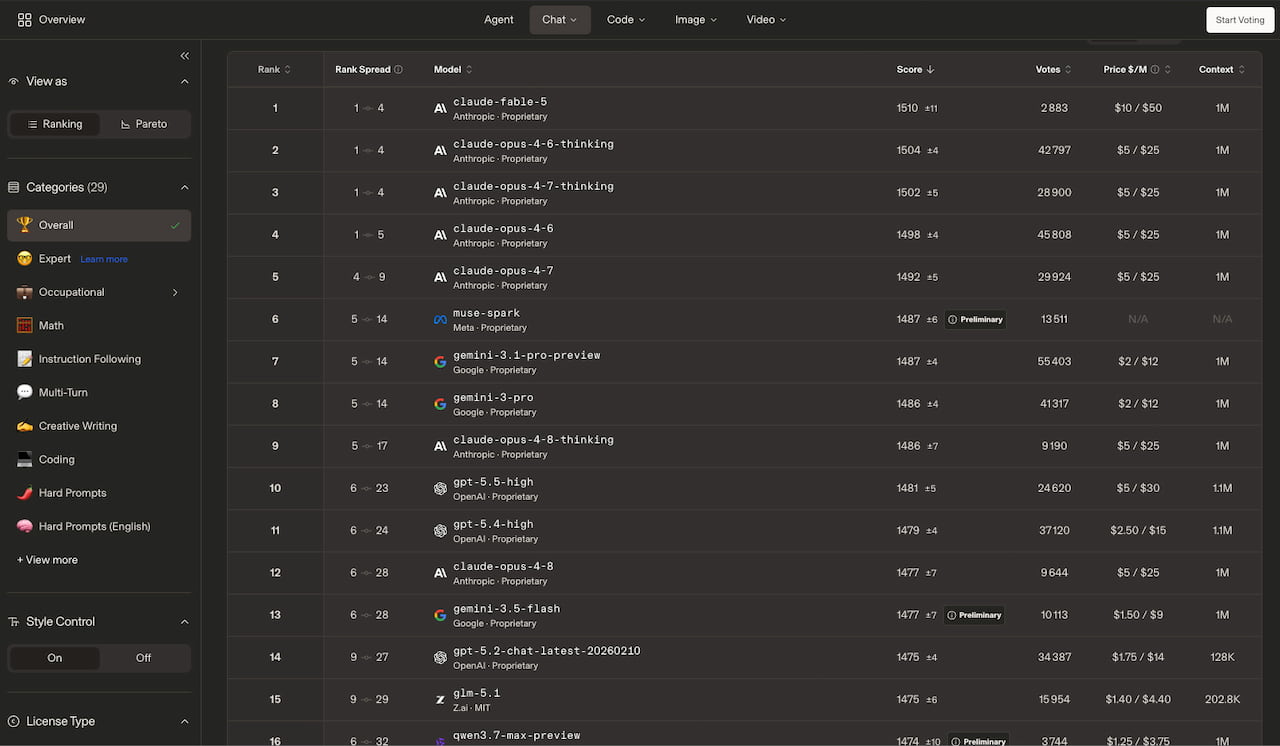The width and height of the screenshot is (1280, 746).
Task: Click the Preliminary badge on muse-spark row
Action: [x=975, y=320]
